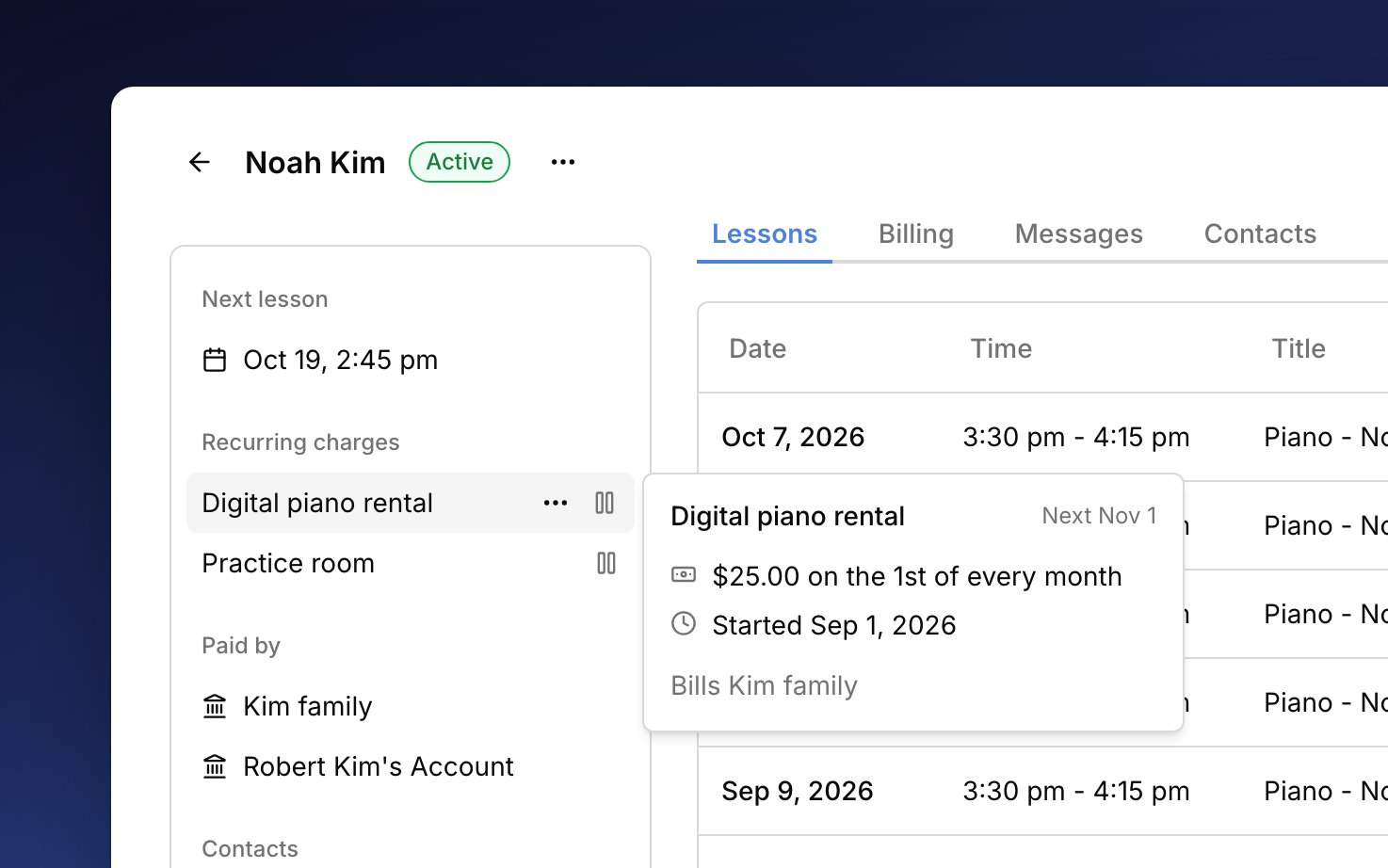The width and height of the screenshot is (1388, 868).
Task: Open the ellipsis menu for Digital piano rental
Action: [556, 503]
